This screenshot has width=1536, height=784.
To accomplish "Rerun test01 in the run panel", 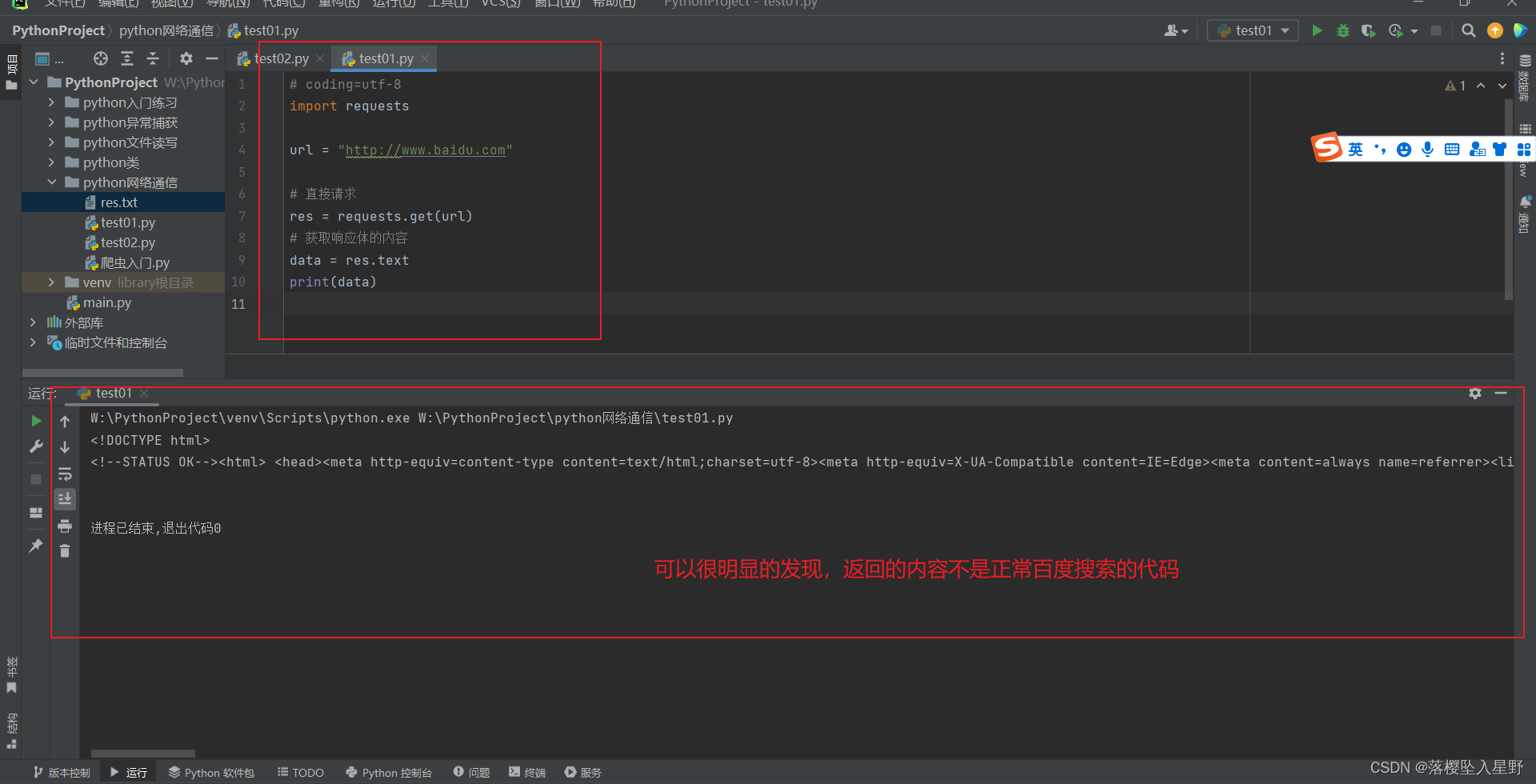I will click(x=36, y=421).
